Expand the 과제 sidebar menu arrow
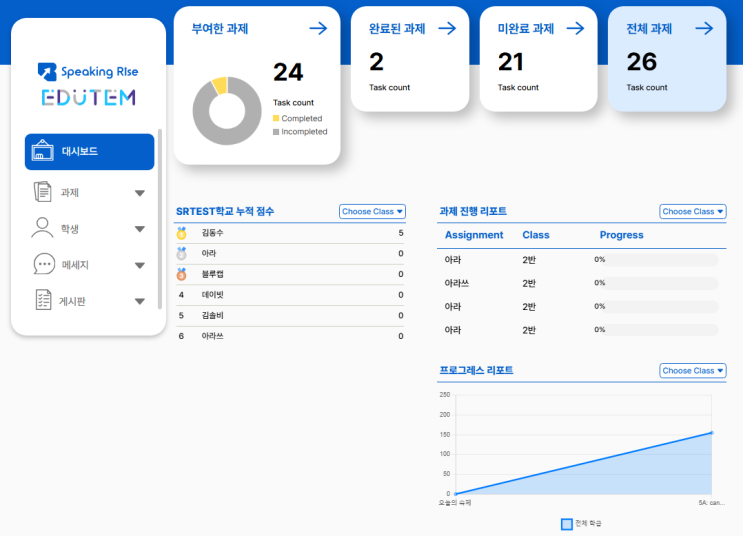Image resolution: width=743 pixels, height=536 pixels. coord(140,193)
